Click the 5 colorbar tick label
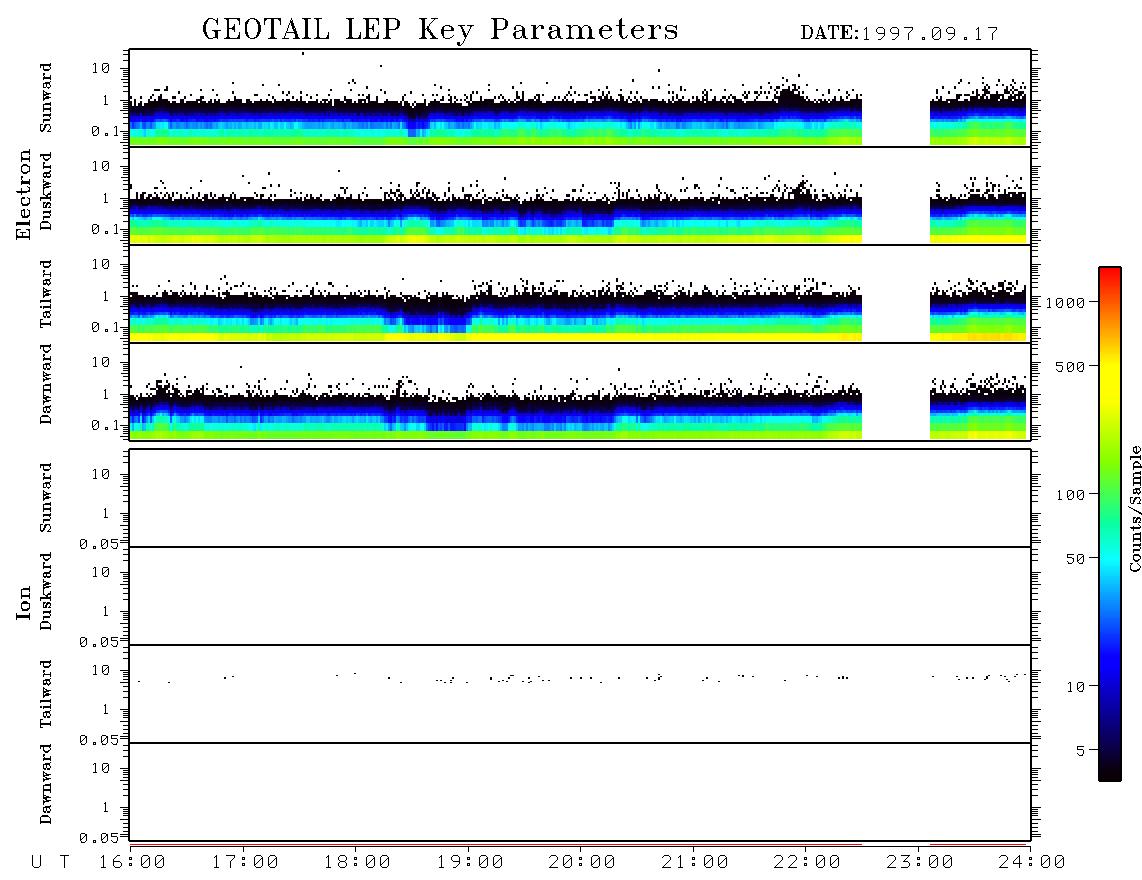Viewport: 1142px width, 880px height. coord(1080,750)
